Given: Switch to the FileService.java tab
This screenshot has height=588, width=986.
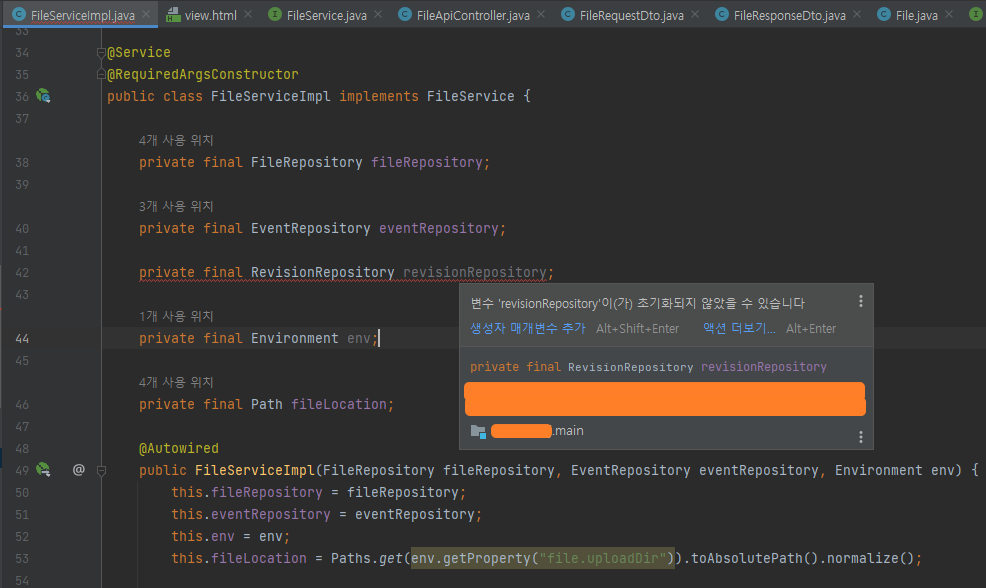Looking at the screenshot, I should click(326, 15).
